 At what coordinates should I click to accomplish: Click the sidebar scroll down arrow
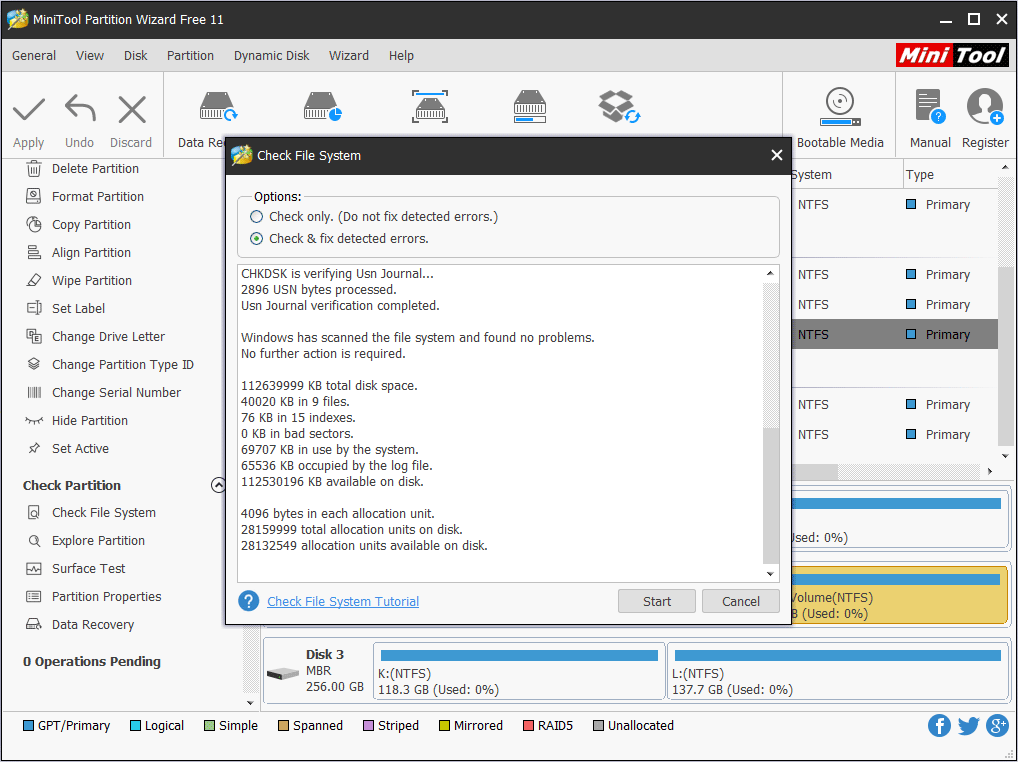point(251,703)
